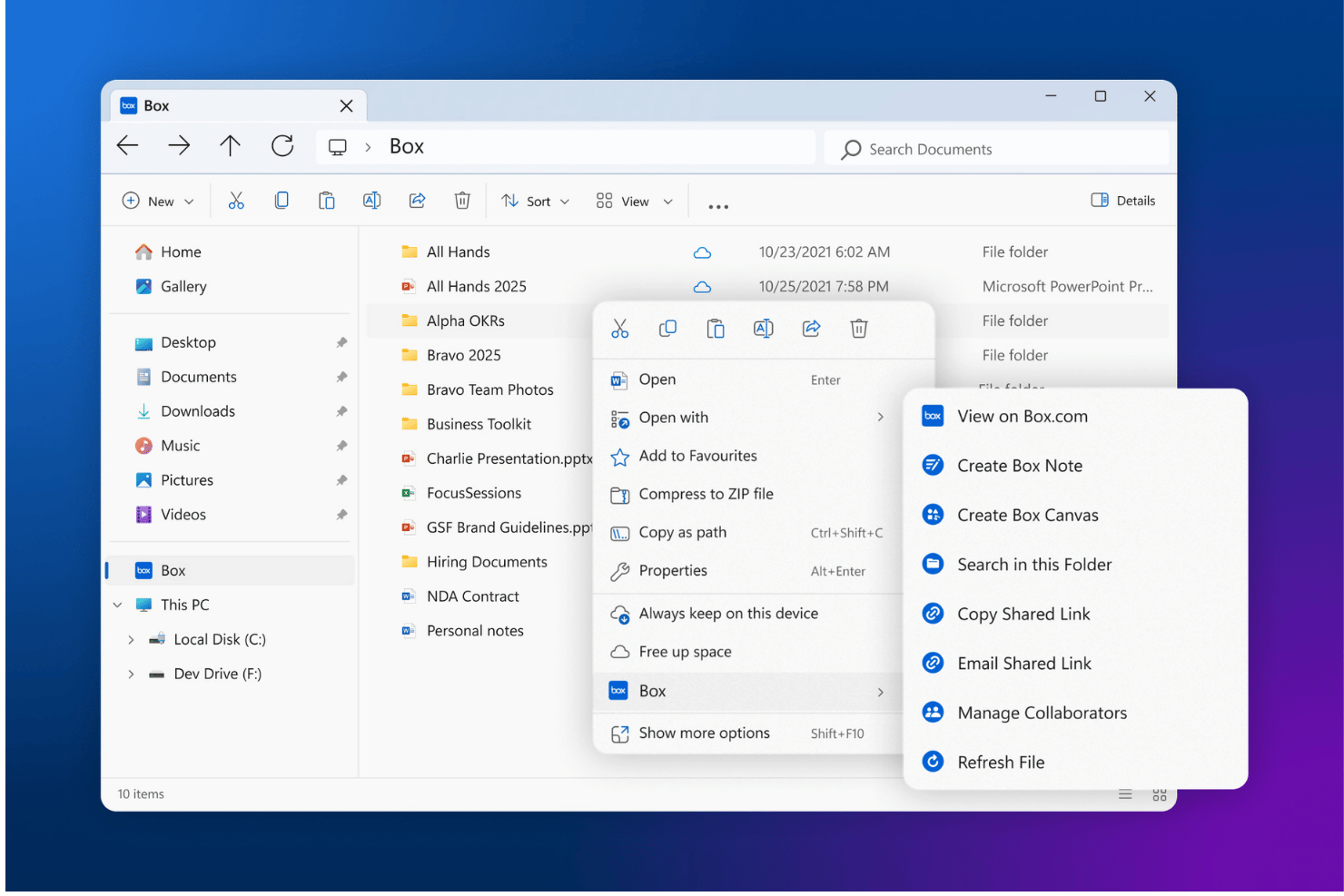The width and height of the screenshot is (1344, 896).
Task: Click the Cut icon in the main toolbar
Action: [x=236, y=201]
